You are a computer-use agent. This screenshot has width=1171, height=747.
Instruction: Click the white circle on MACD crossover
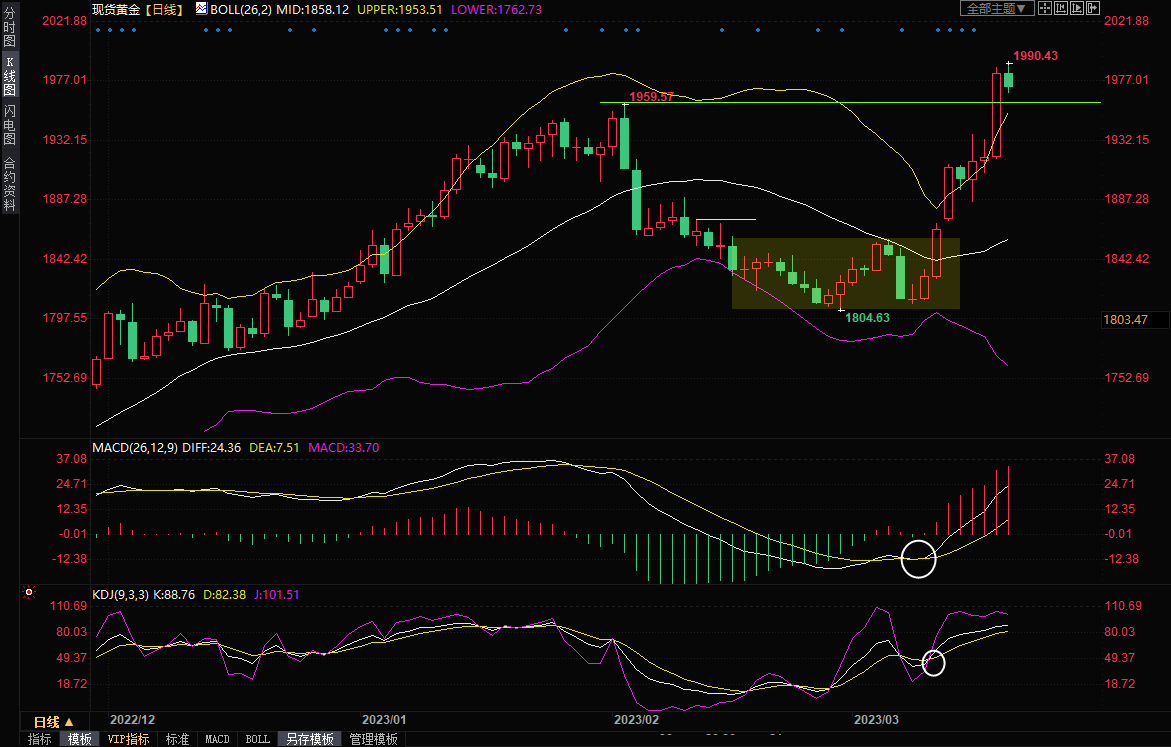point(918,559)
